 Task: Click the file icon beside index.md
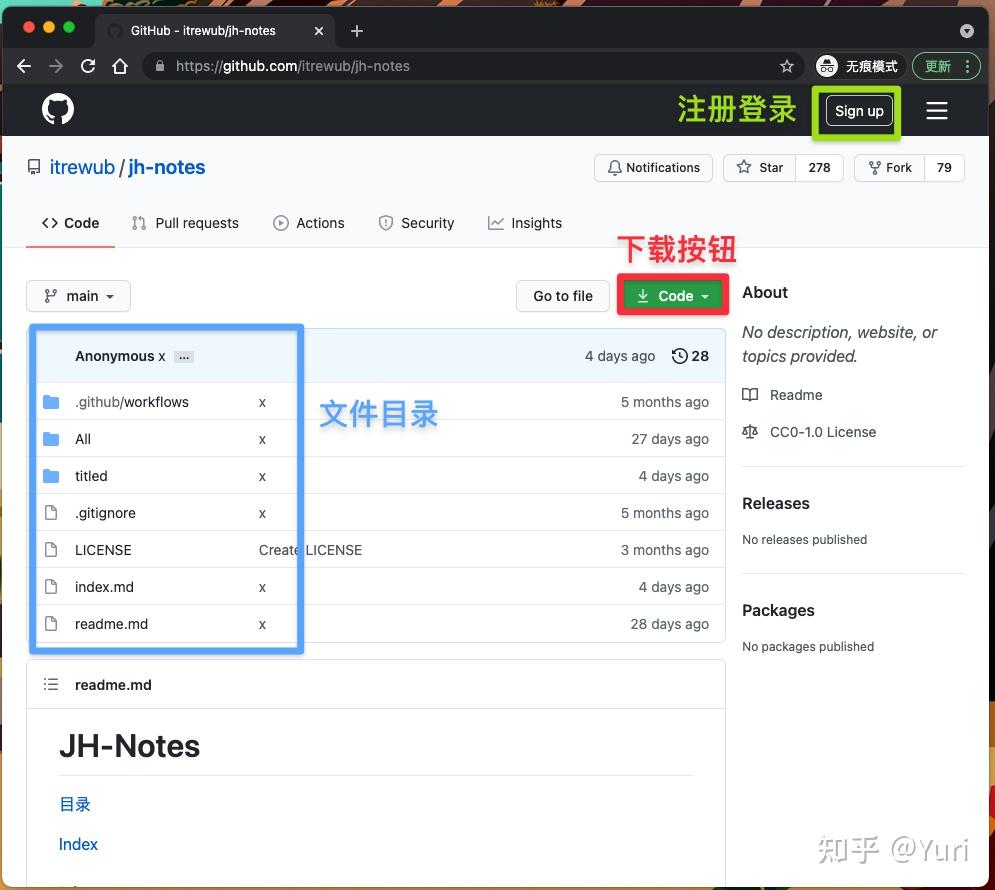click(51, 586)
